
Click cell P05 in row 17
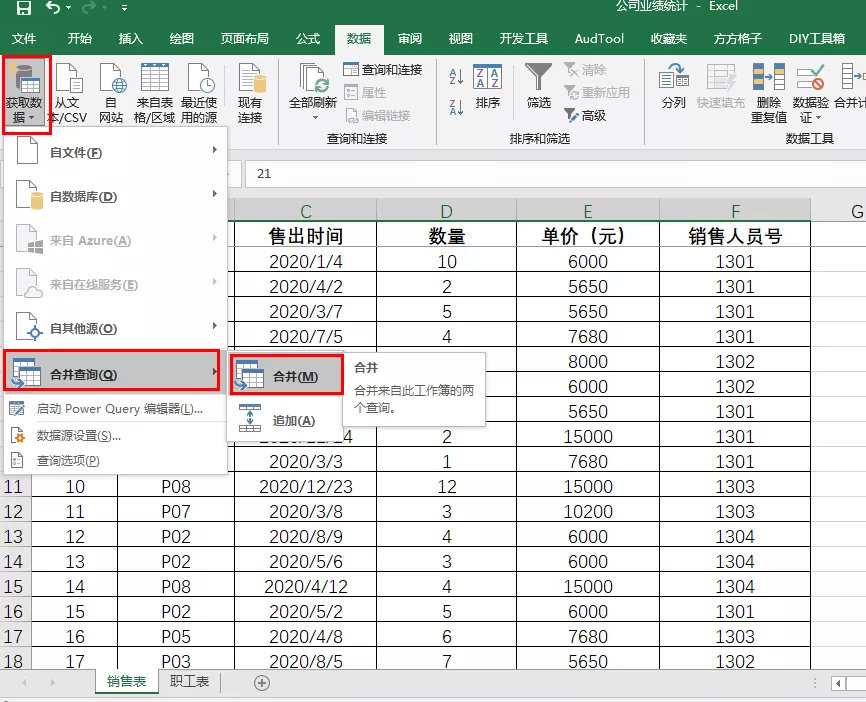(x=176, y=636)
